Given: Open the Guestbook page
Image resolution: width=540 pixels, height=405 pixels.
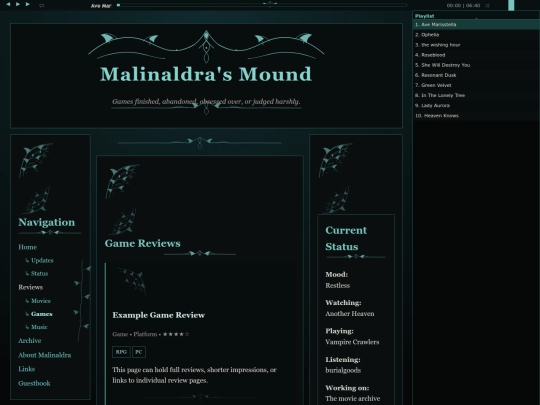Looking at the screenshot, I should click(34, 383).
